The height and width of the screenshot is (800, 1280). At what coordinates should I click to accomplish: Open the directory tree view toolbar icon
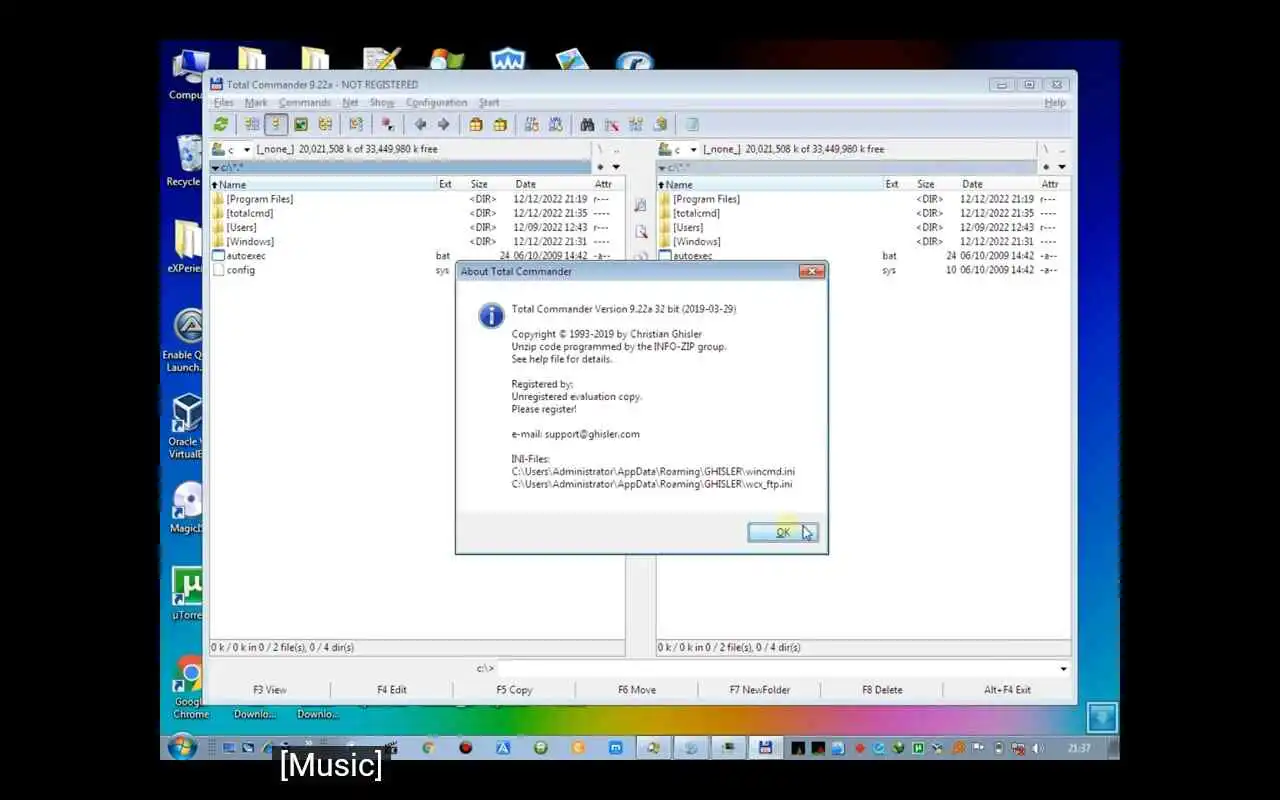325,125
